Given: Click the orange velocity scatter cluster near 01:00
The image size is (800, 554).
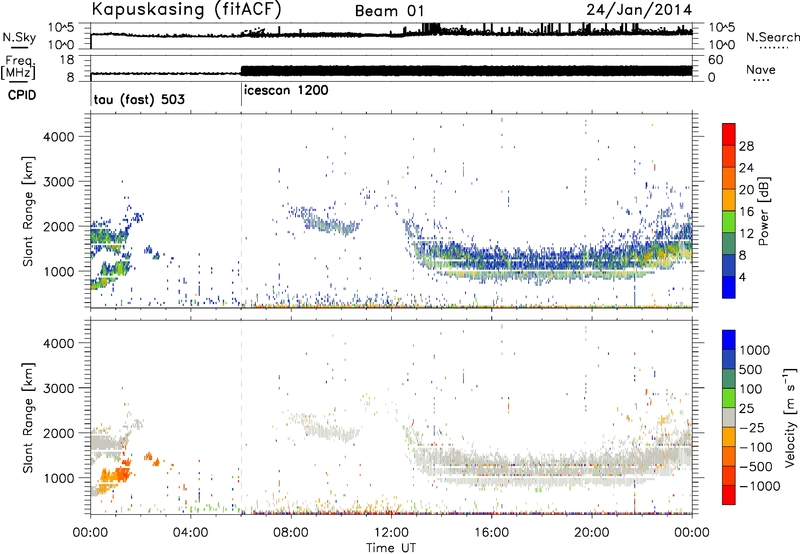Looking at the screenshot, I should [x=115, y=477].
